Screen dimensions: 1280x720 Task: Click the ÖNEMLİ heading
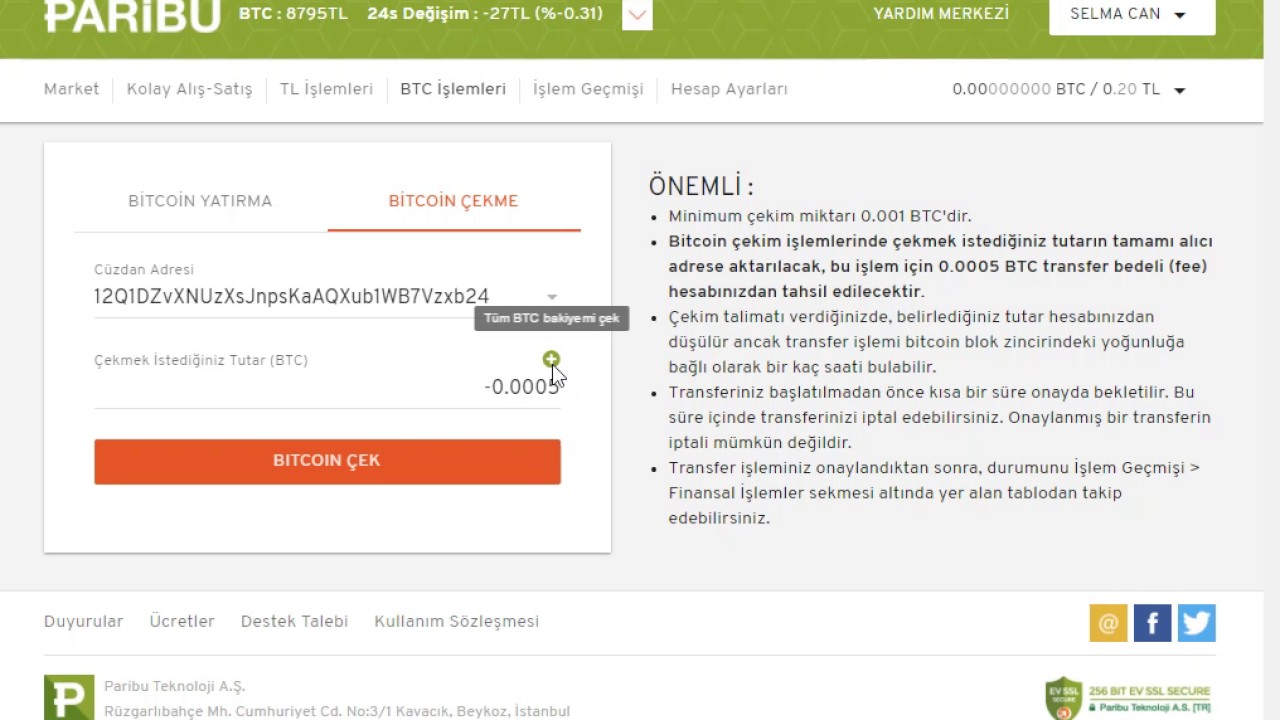(701, 186)
